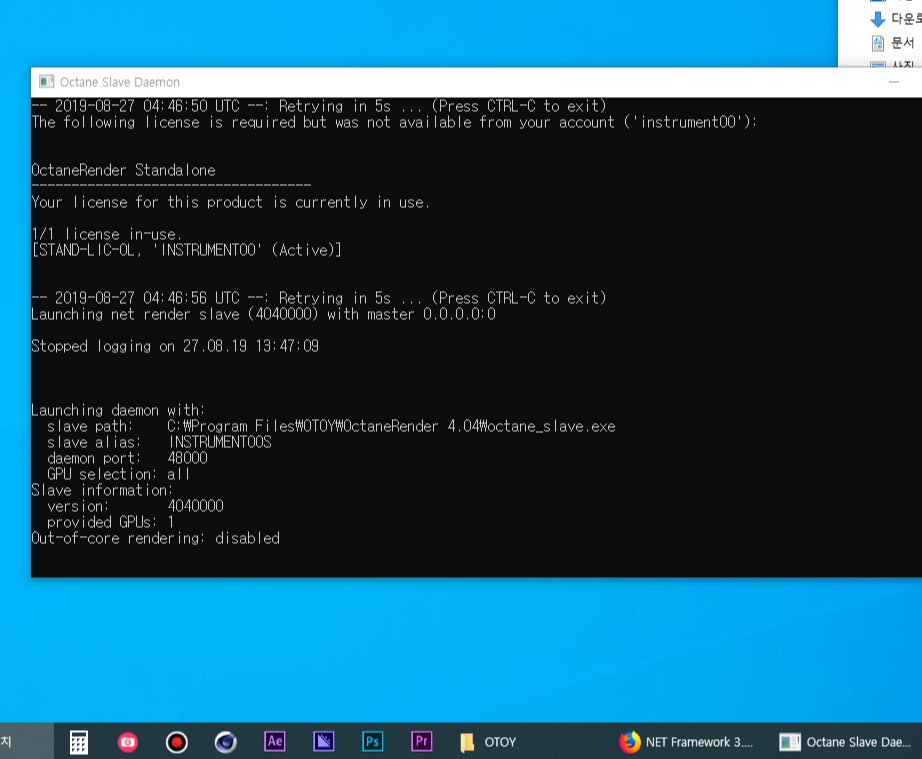Open the Calculator taskbar icon
This screenshot has height=759, width=922.
click(x=79, y=742)
